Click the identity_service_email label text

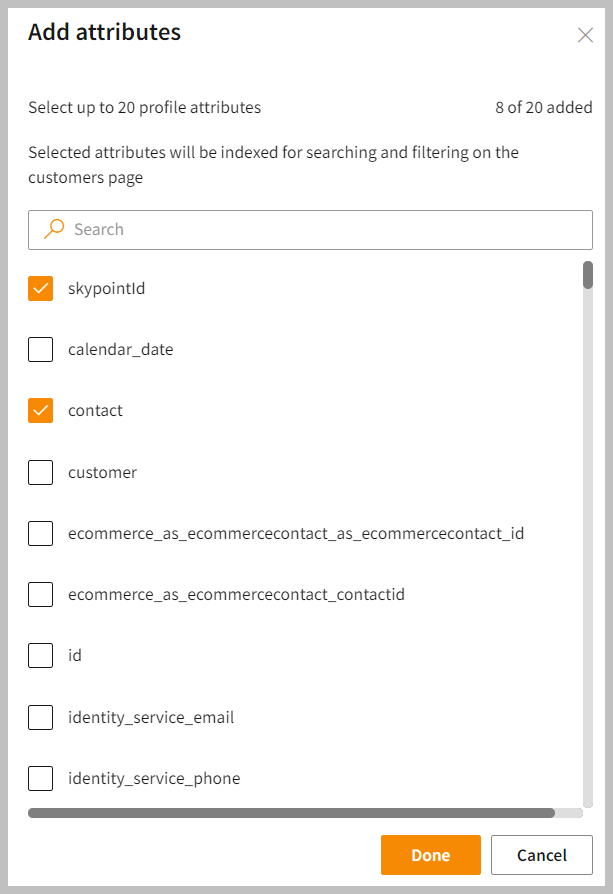151,717
